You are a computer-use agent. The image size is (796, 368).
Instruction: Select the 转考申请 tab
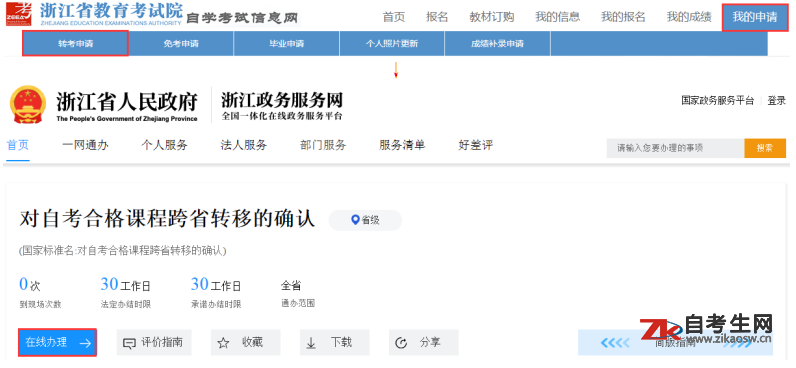pyautogui.click(x=75, y=44)
